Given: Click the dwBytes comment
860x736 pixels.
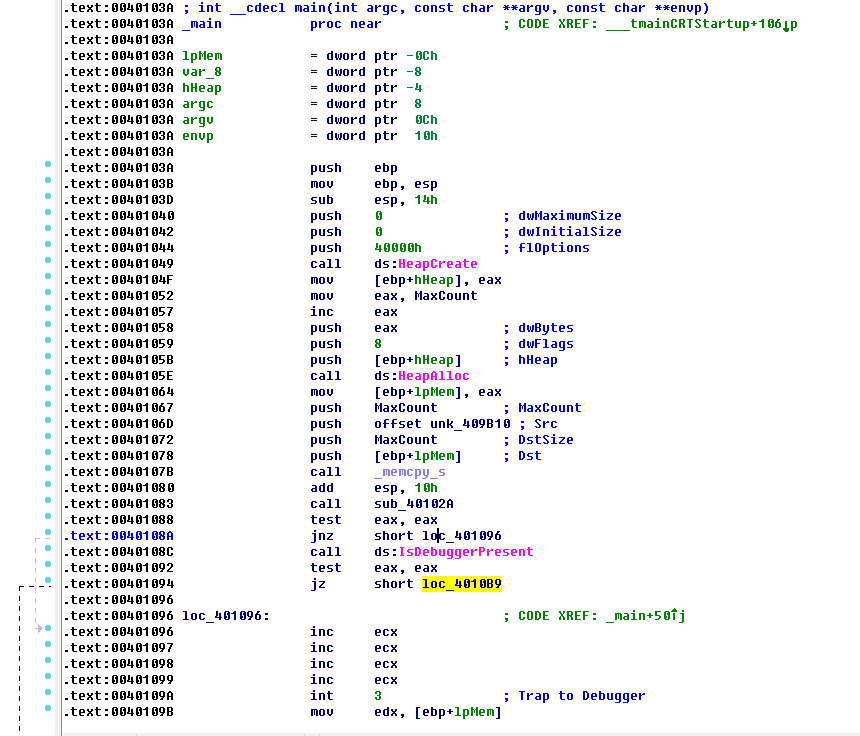Looking at the screenshot, I should coord(546,328).
